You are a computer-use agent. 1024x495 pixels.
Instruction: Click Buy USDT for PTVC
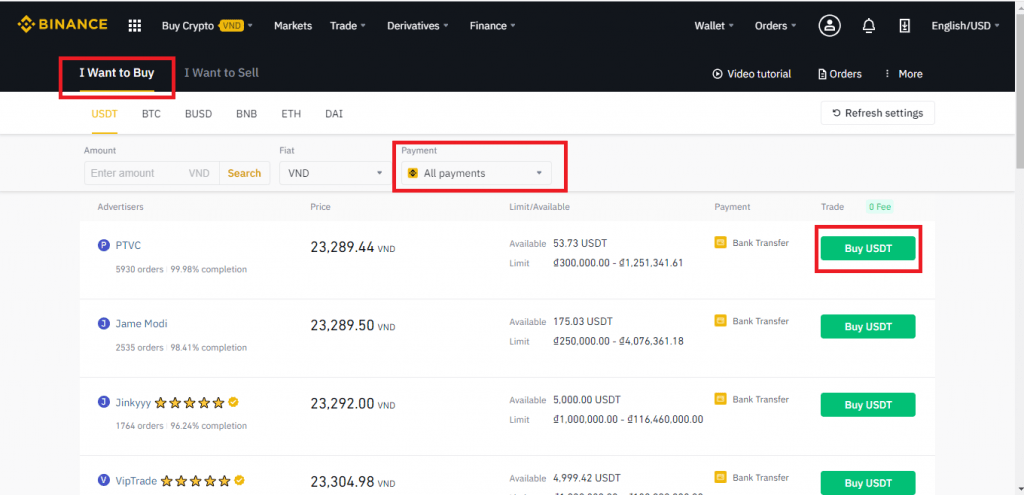[868, 248]
